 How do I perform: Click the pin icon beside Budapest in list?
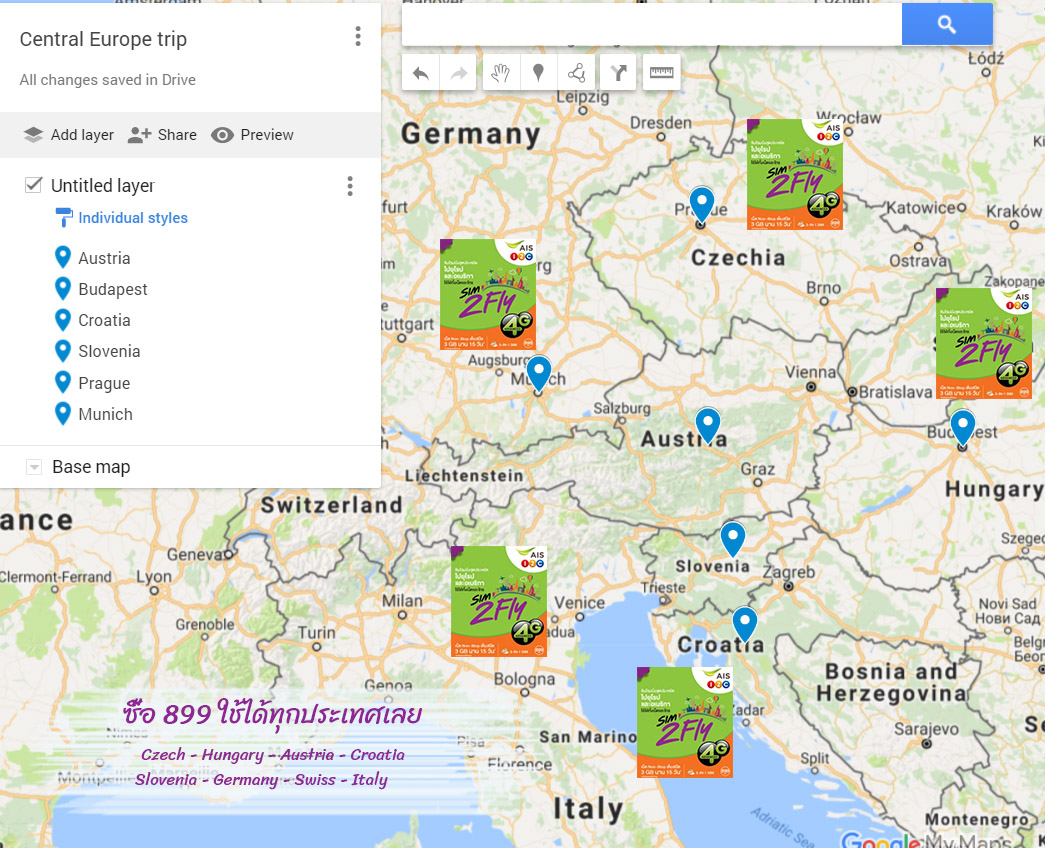tap(63, 289)
